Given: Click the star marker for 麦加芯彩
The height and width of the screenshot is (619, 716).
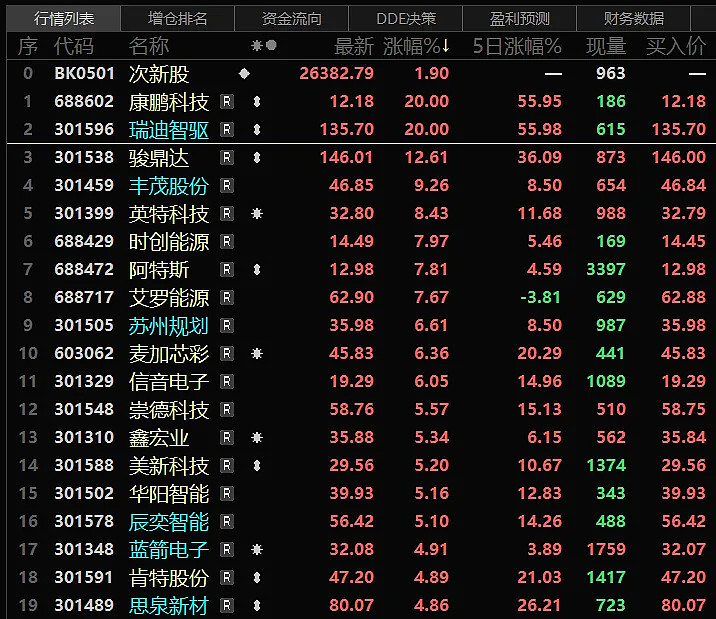Looking at the screenshot, I should click(257, 353).
